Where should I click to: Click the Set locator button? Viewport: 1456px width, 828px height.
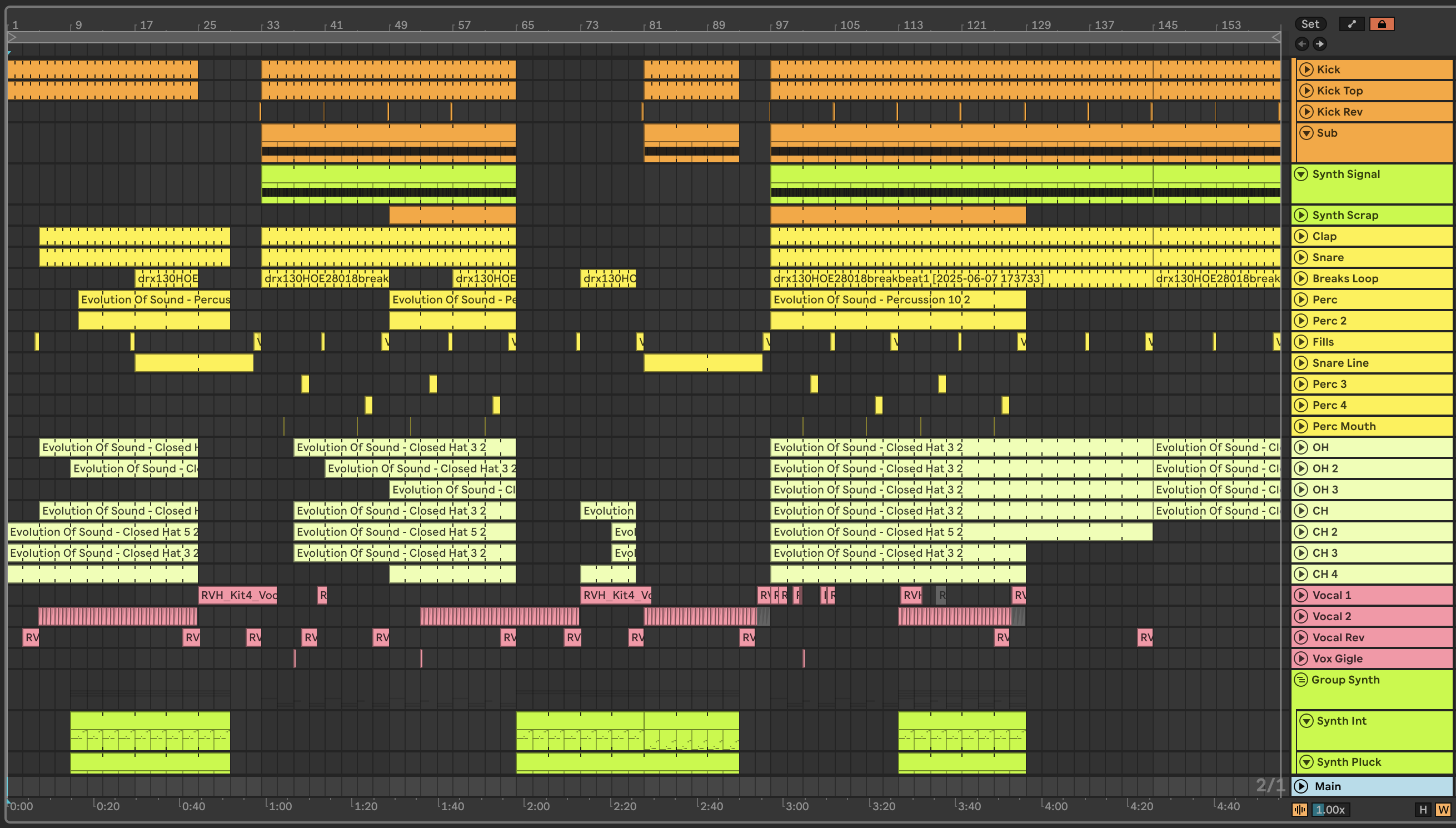tap(1310, 24)
